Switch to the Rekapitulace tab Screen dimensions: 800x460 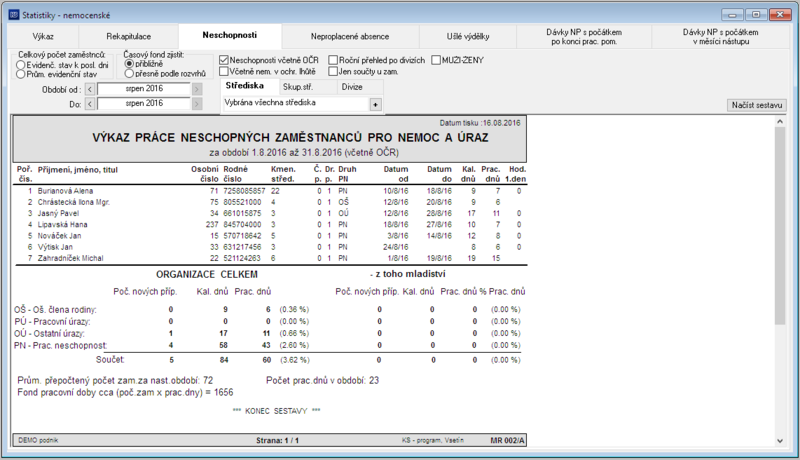click(129, 36)
